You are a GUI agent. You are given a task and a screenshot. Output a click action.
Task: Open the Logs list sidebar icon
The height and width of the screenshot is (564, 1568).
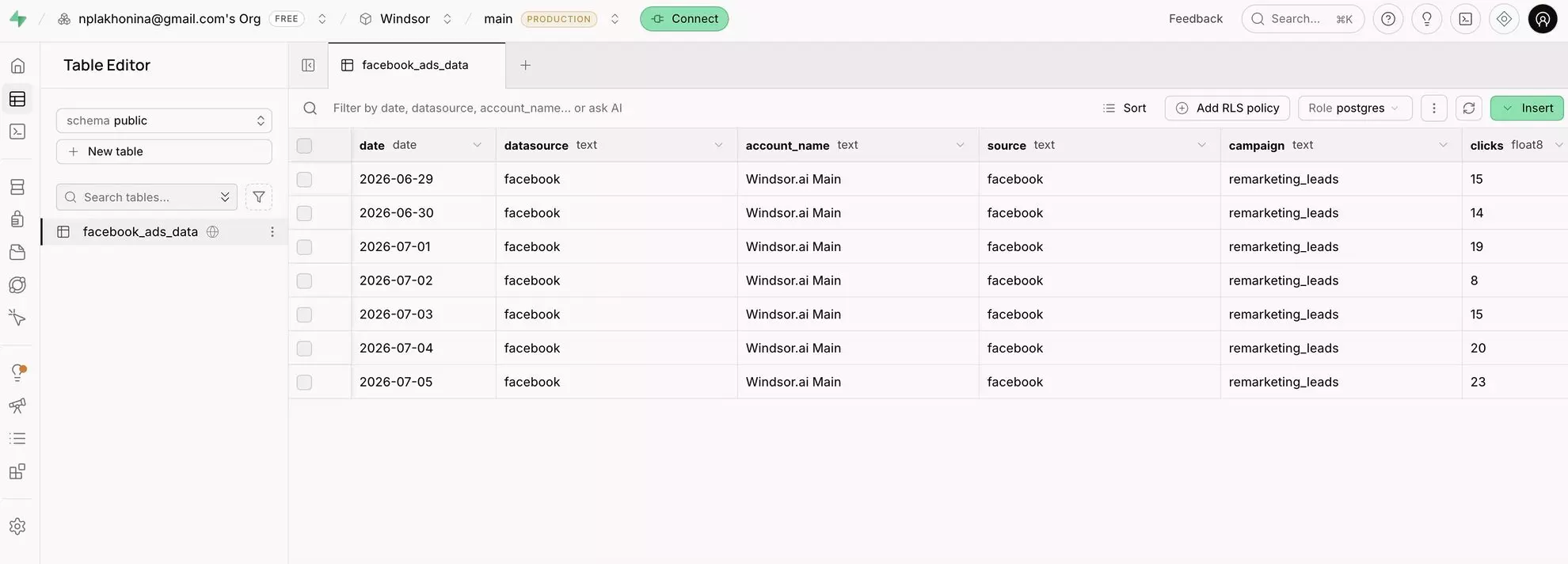[17, 439]
